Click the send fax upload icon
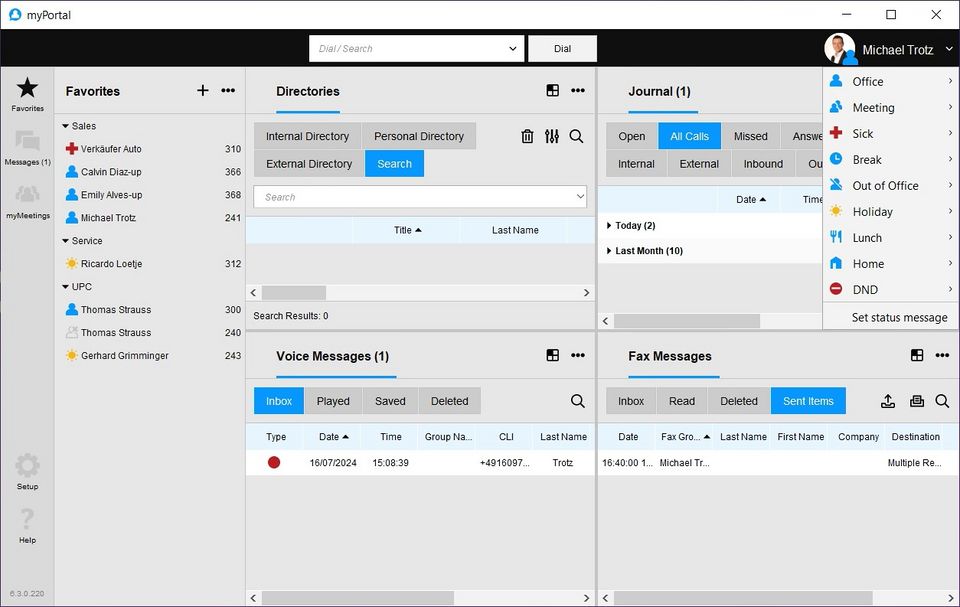Screen dimensions: 960x607 (887, 400)
